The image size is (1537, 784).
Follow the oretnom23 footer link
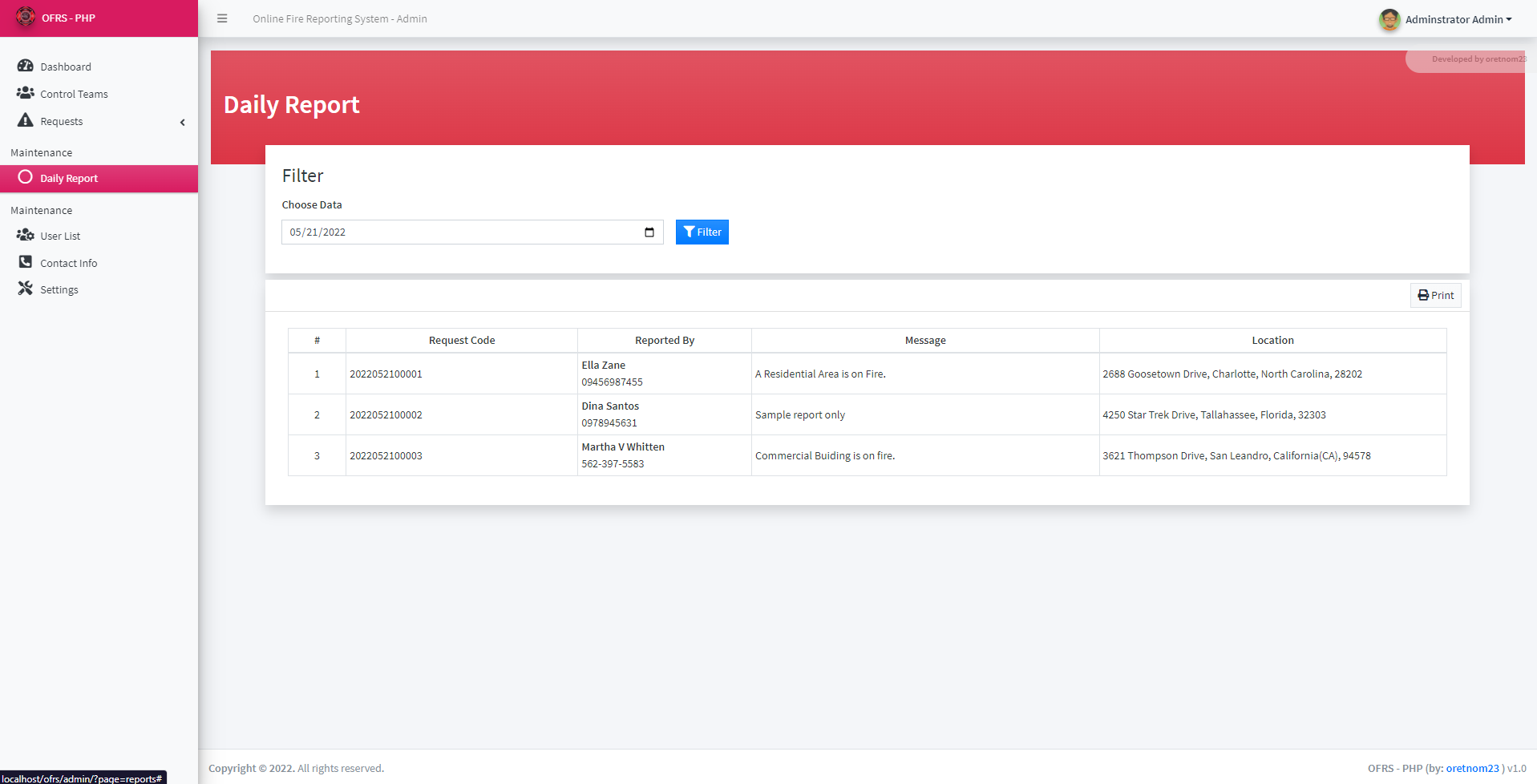click(x=1472, y=768)
